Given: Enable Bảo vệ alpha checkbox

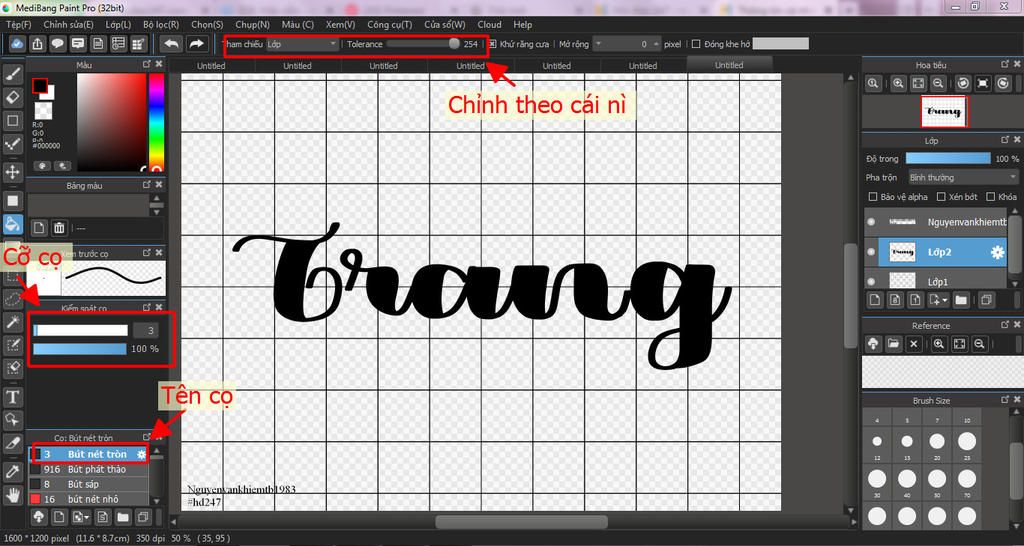Looking at the screenshot, I should 872,197.
